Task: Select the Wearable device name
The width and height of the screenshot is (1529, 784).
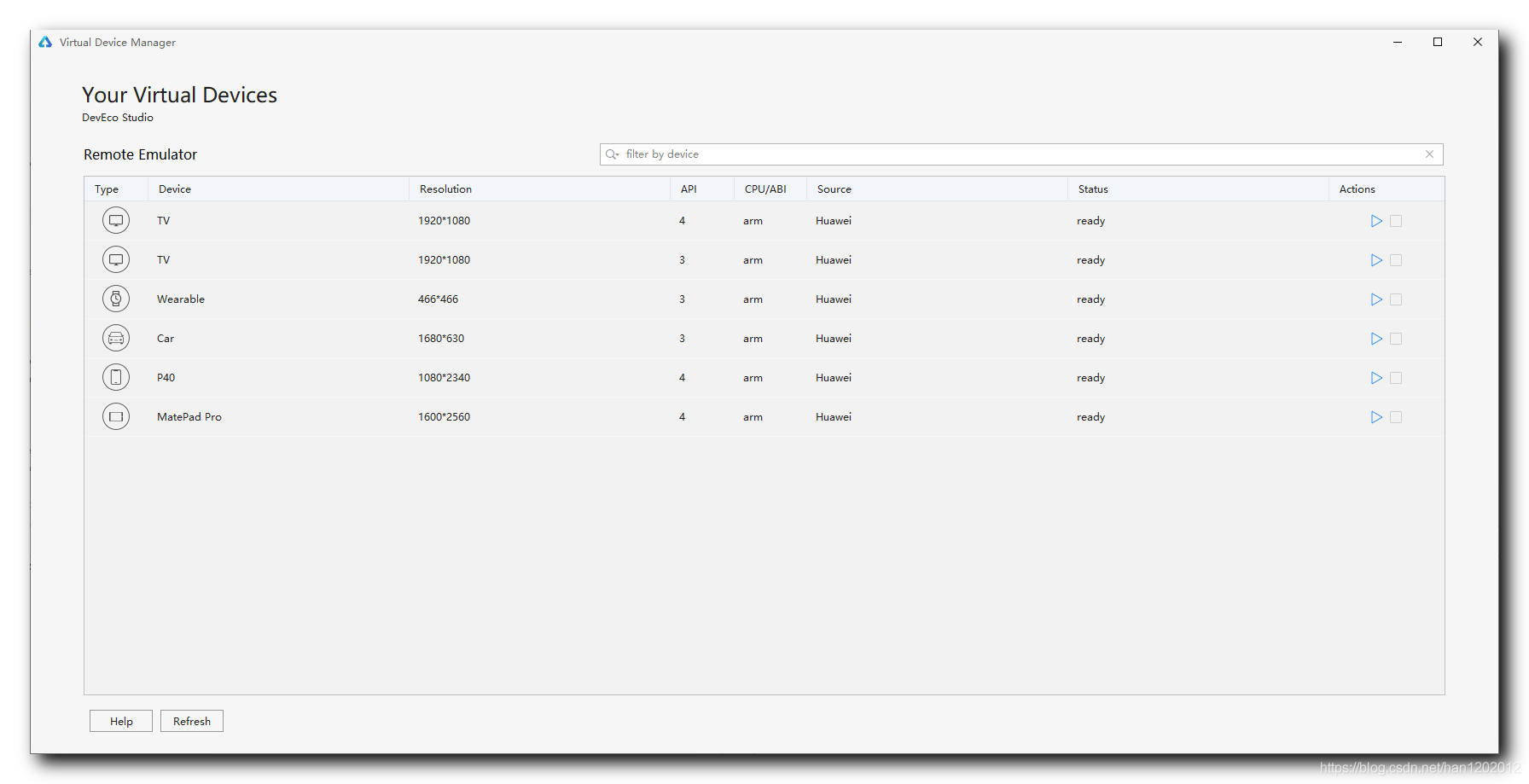Action: pos(181,299)
